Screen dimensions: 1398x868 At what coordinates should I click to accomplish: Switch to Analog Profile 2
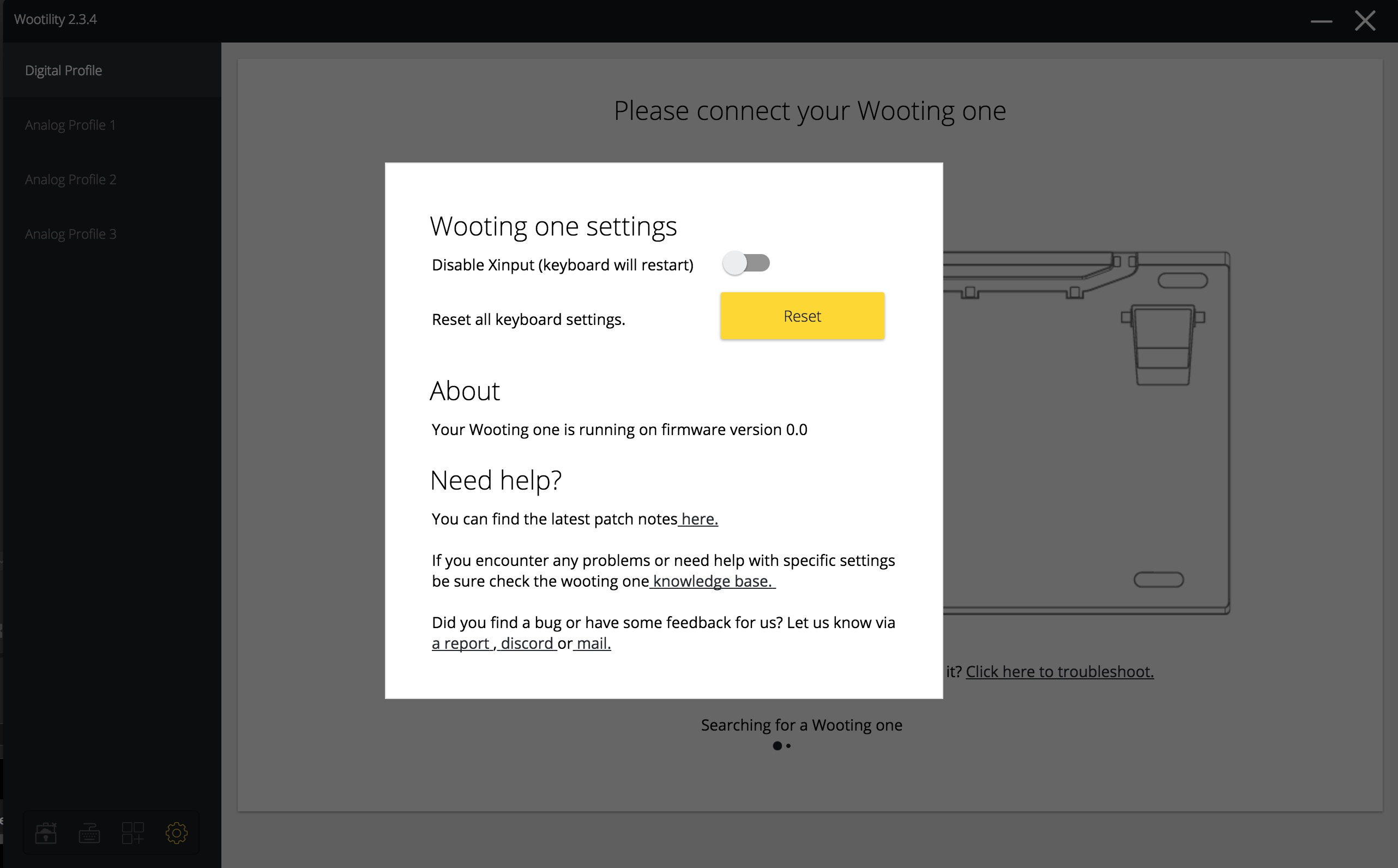point(71,179)
